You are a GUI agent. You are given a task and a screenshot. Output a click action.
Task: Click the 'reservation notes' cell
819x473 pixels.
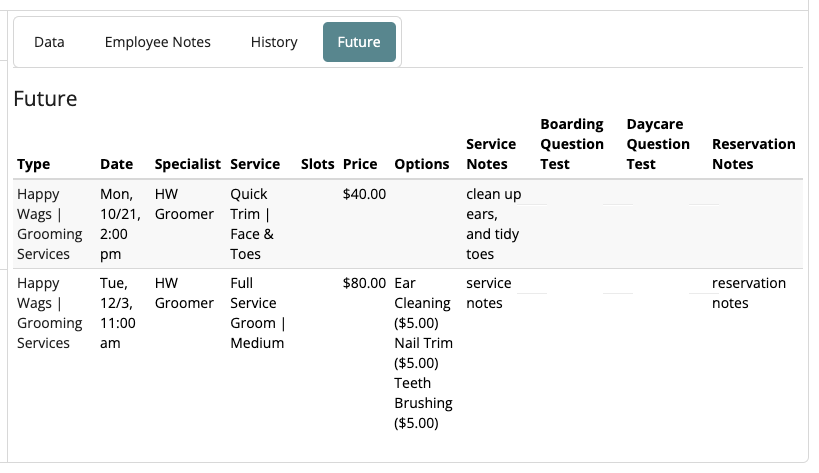click(748, 293)
